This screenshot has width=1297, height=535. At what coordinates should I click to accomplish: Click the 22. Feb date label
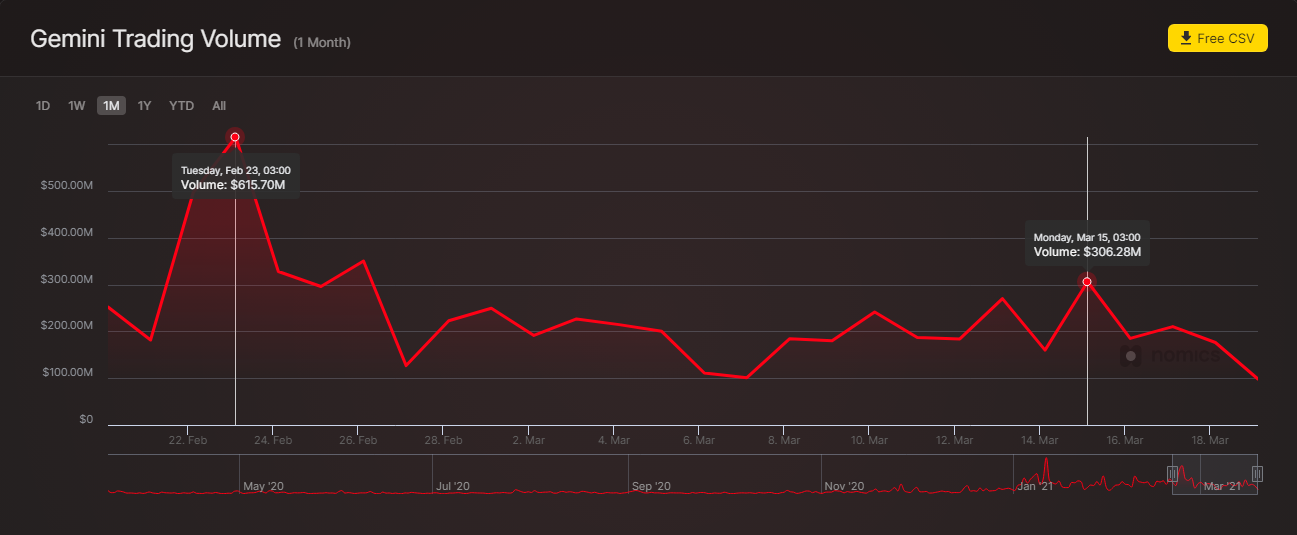tap(188, 440)
